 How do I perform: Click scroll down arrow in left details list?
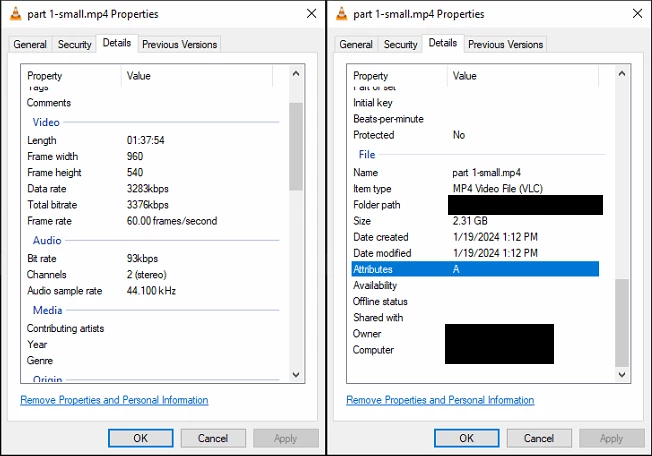click(x=296, y=375)
